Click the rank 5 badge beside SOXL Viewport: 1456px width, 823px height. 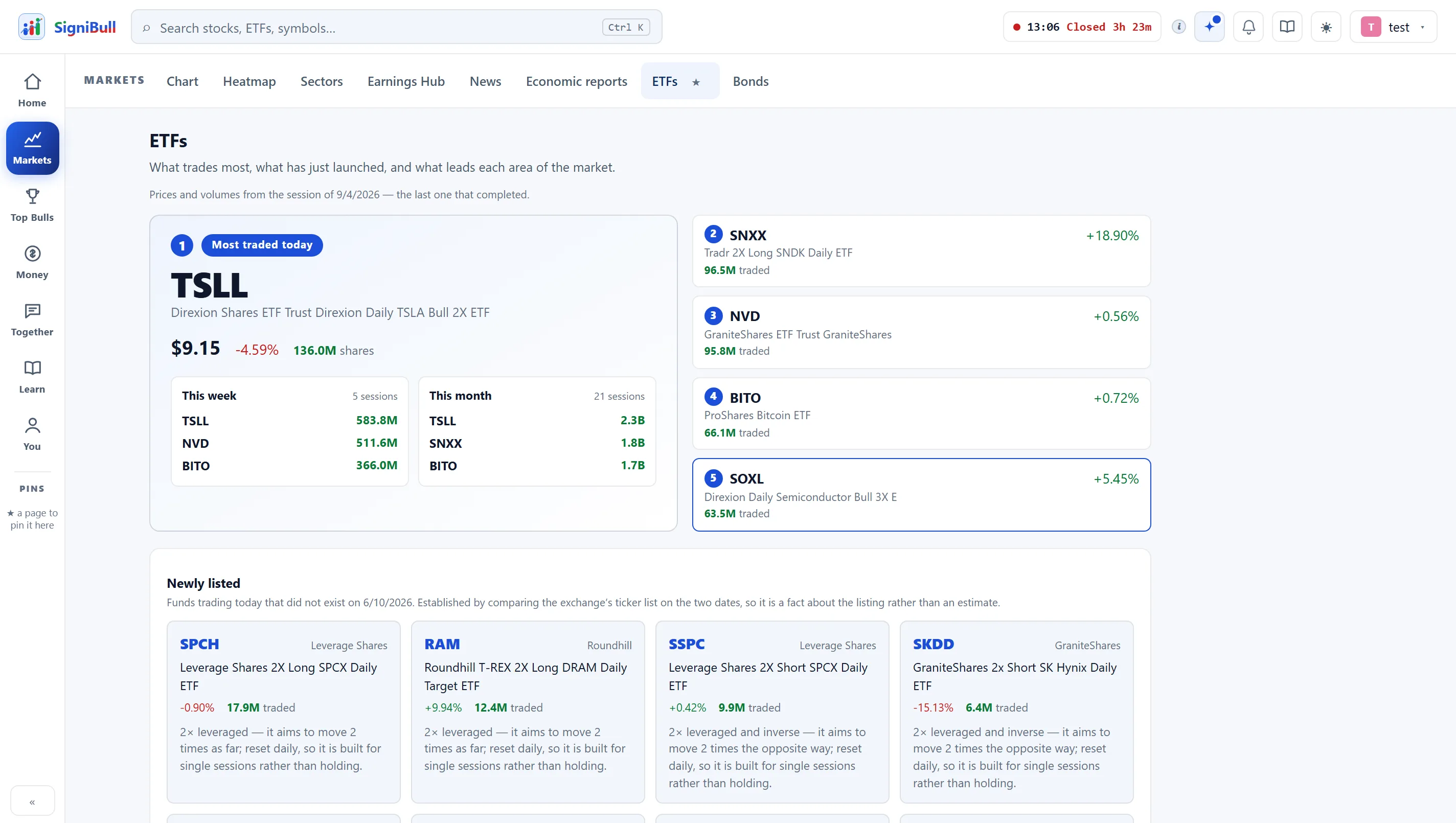coord(713,478)
